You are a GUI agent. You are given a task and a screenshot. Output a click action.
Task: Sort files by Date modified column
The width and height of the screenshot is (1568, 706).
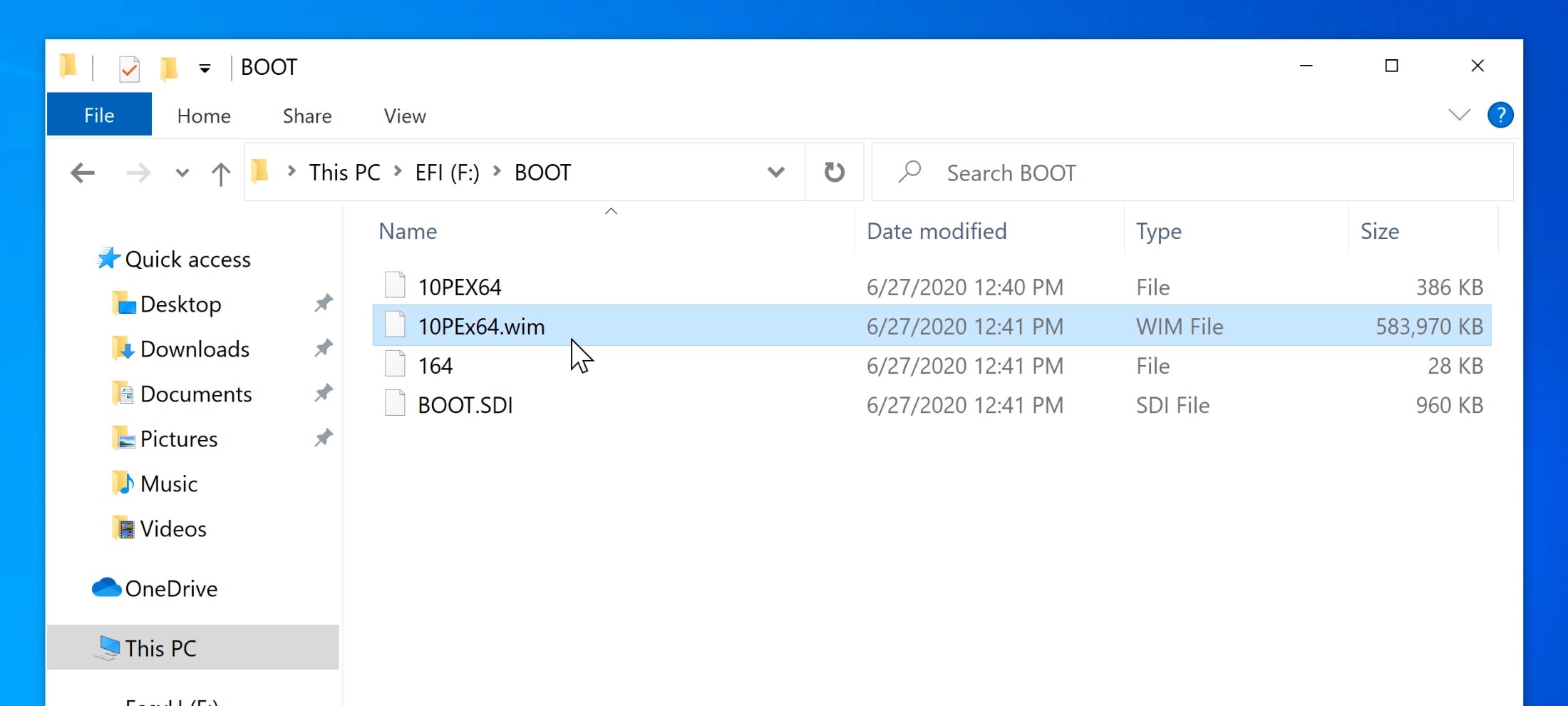click(x=936, y=231)
